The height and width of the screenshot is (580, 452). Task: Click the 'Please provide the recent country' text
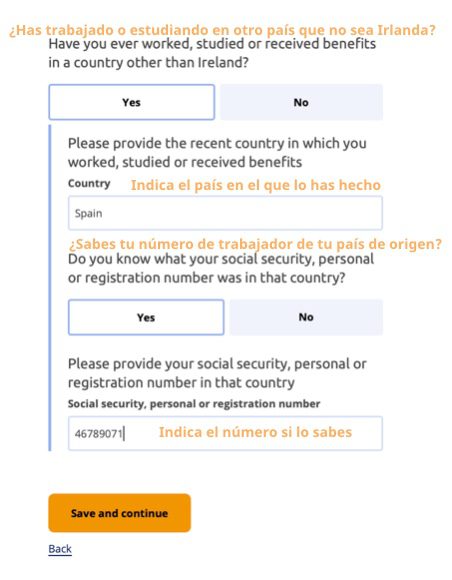click(217, 152)
